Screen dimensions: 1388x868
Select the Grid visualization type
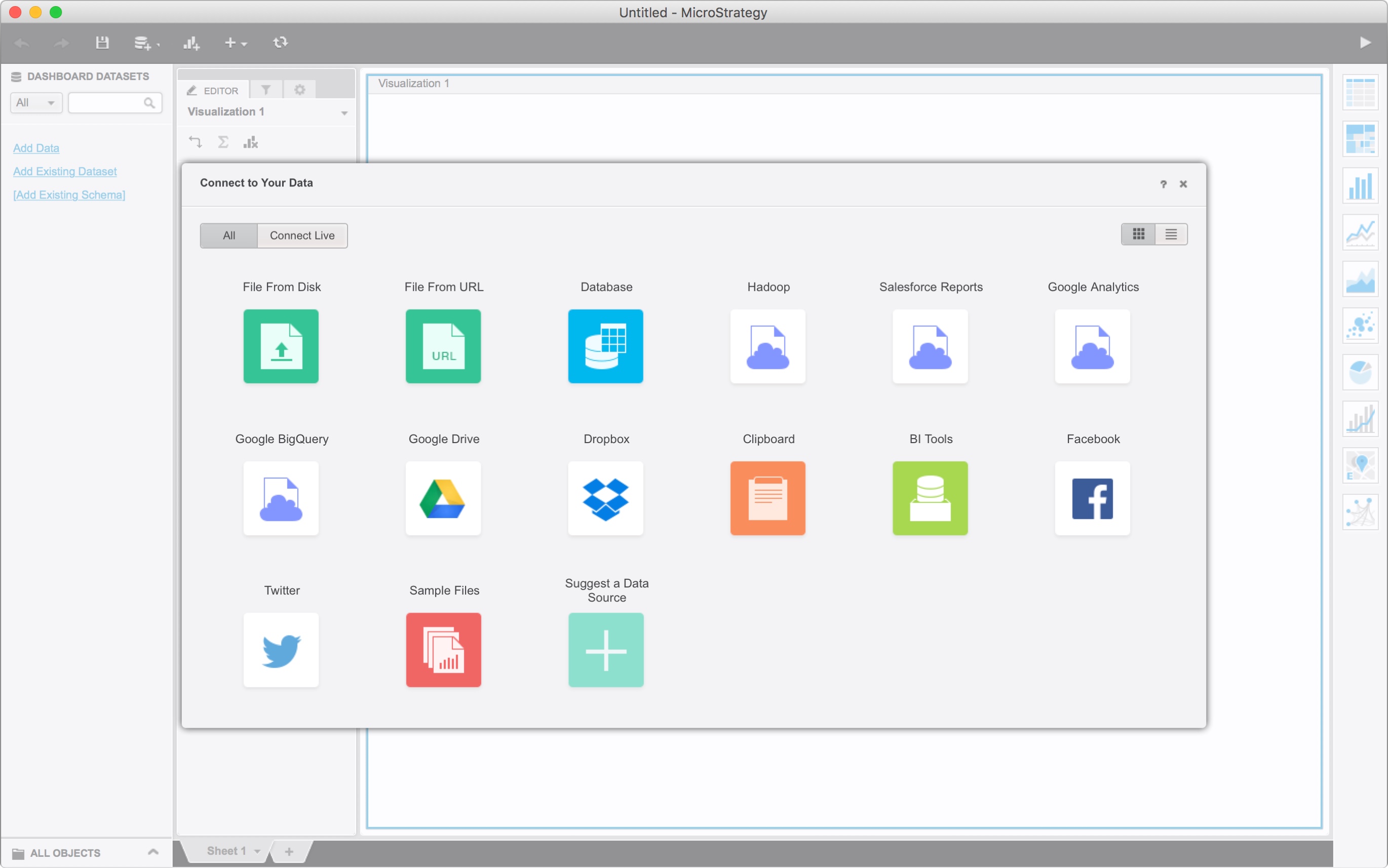pyautogui.click(x=1360, y=93)
